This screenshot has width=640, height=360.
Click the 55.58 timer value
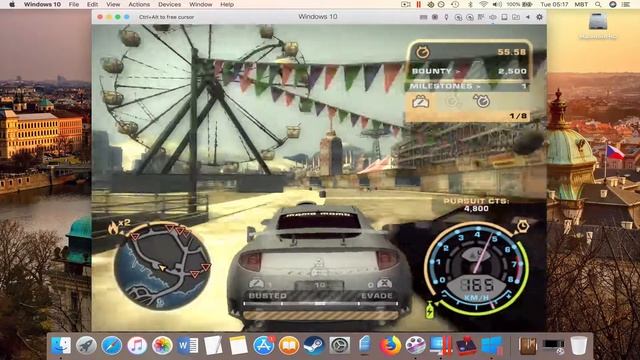pos(511,52)
